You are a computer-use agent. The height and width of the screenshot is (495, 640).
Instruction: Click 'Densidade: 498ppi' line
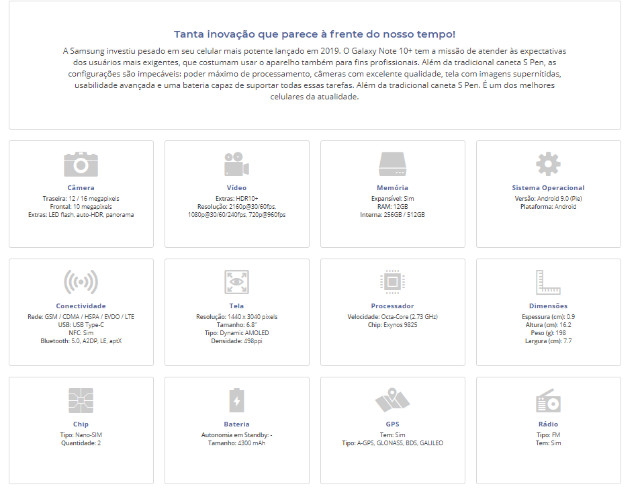(x=236, y=341)
